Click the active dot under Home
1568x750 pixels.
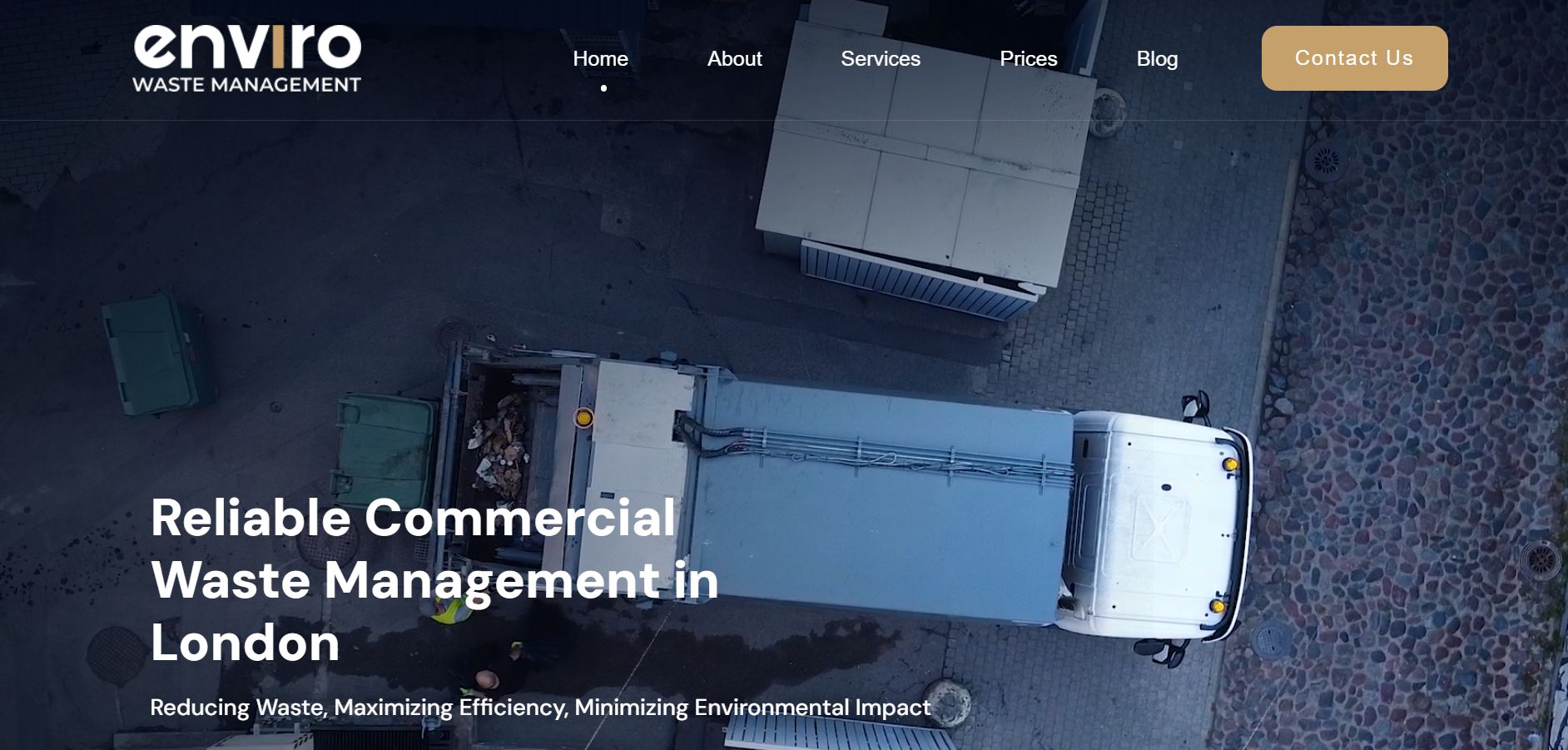click(x=603, y=88)
